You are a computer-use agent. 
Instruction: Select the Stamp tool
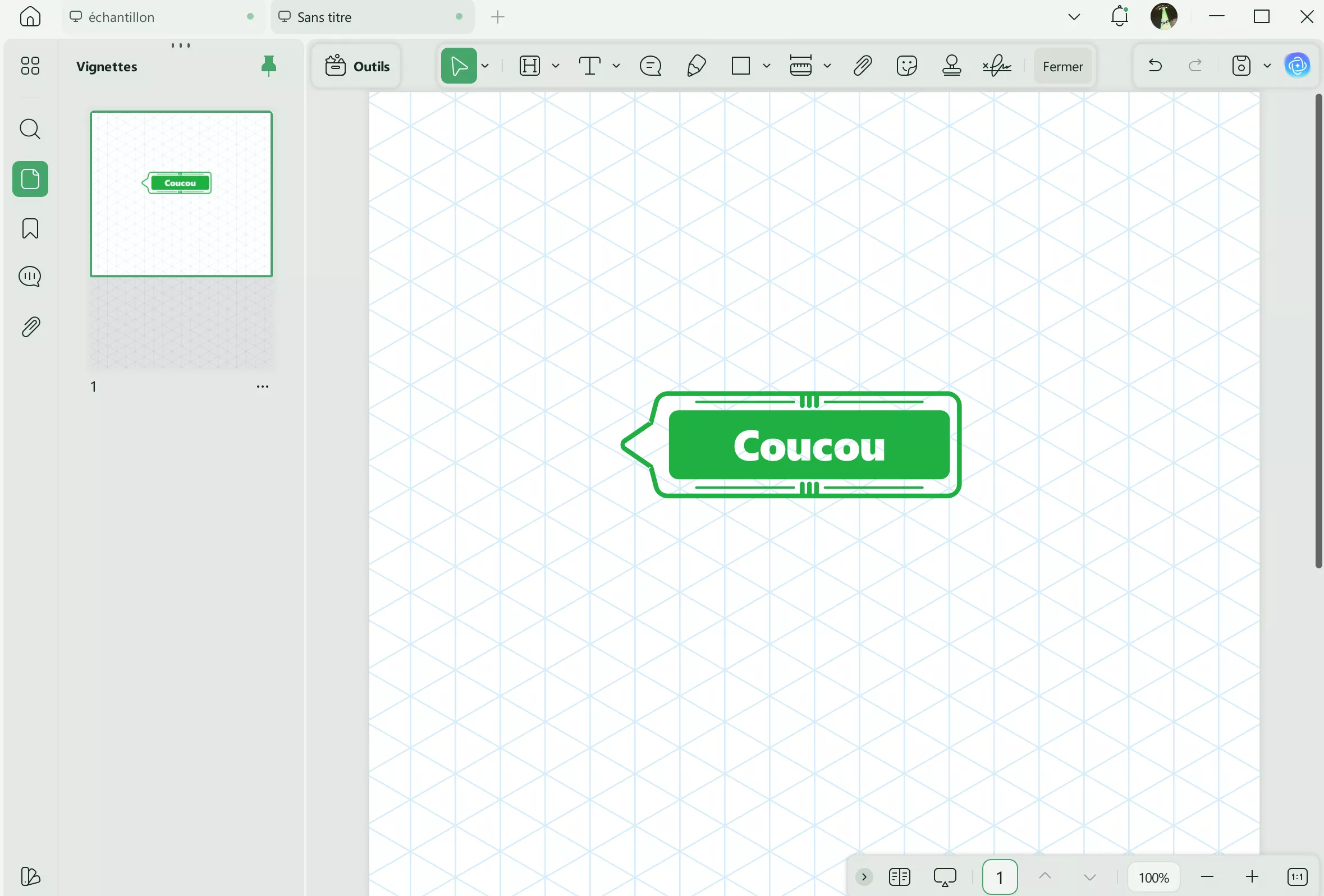(x=951, y=66)
